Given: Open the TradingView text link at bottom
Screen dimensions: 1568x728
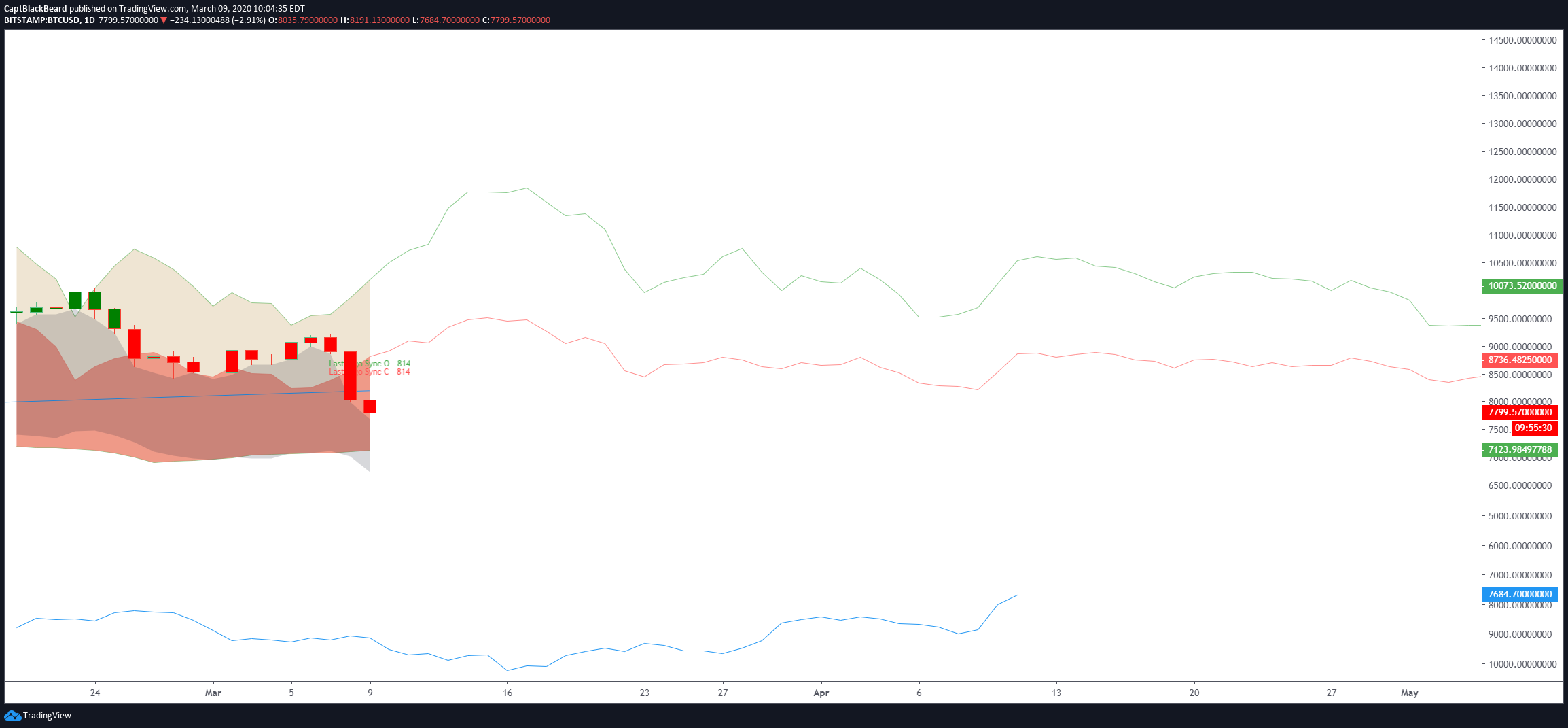Looking at the screenshot, I should 47,715.
